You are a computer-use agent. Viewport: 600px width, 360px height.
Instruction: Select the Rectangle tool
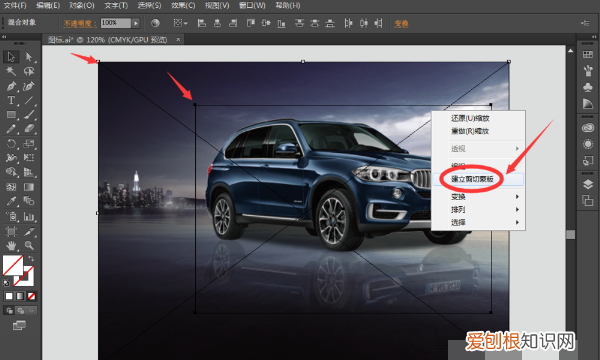[x=11, y=114]
